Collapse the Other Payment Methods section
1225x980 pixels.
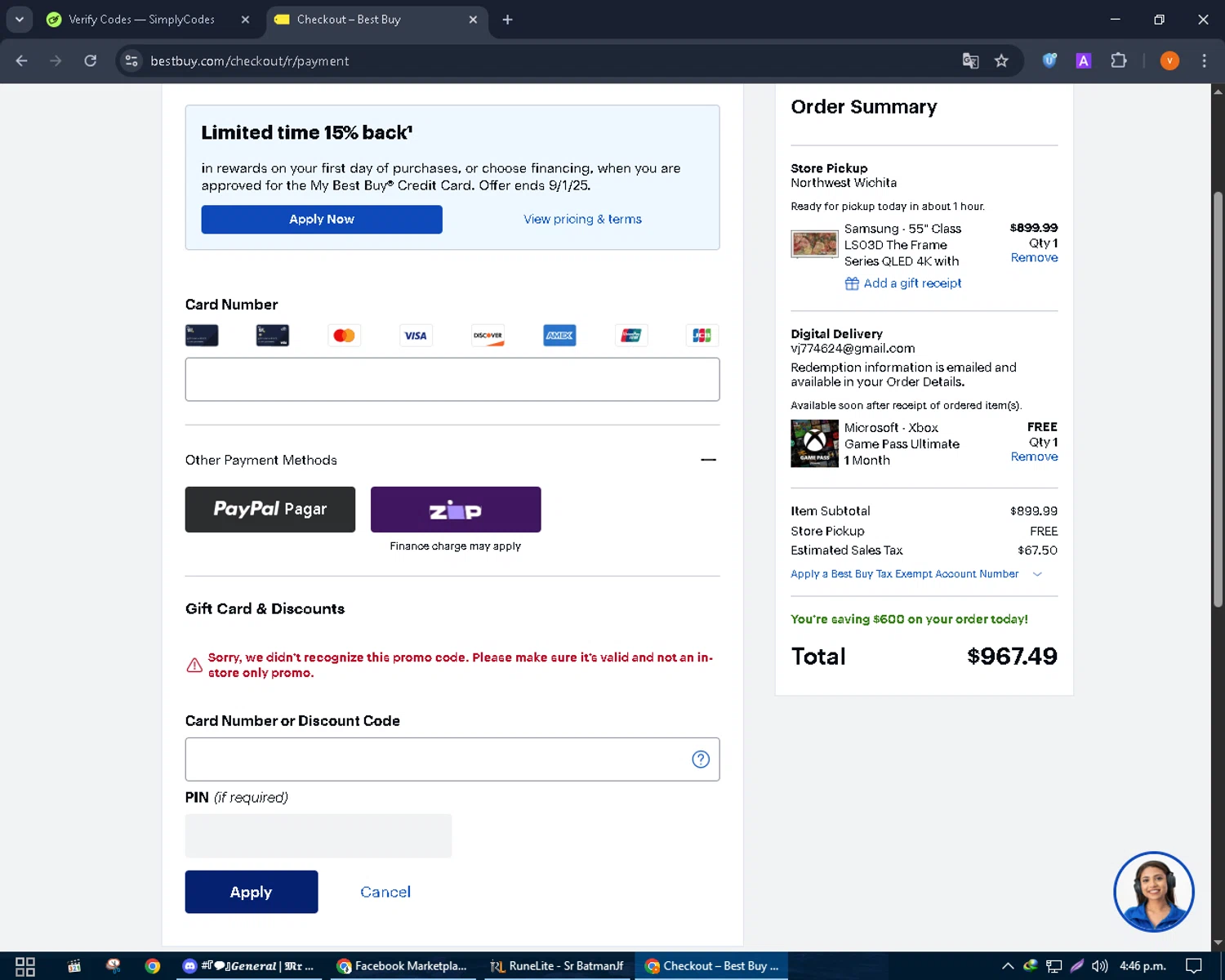click(708, 460)
